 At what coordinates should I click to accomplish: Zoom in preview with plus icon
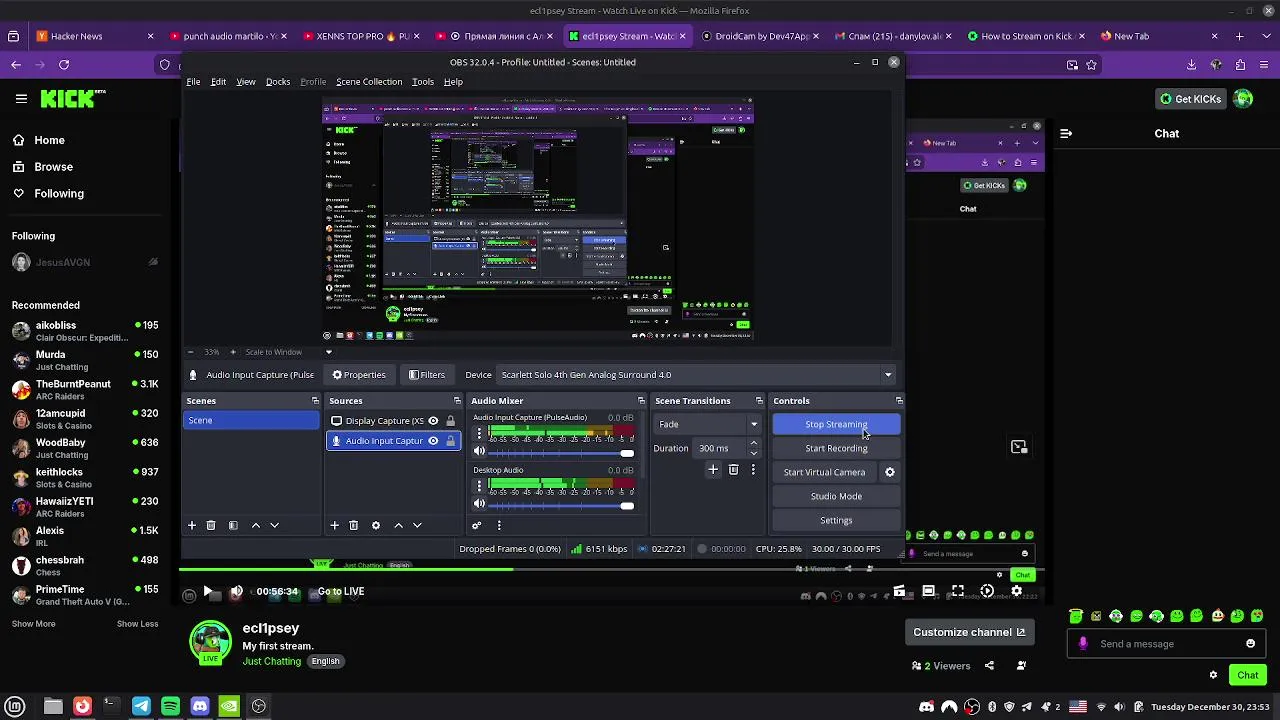(x=233, y=352)
